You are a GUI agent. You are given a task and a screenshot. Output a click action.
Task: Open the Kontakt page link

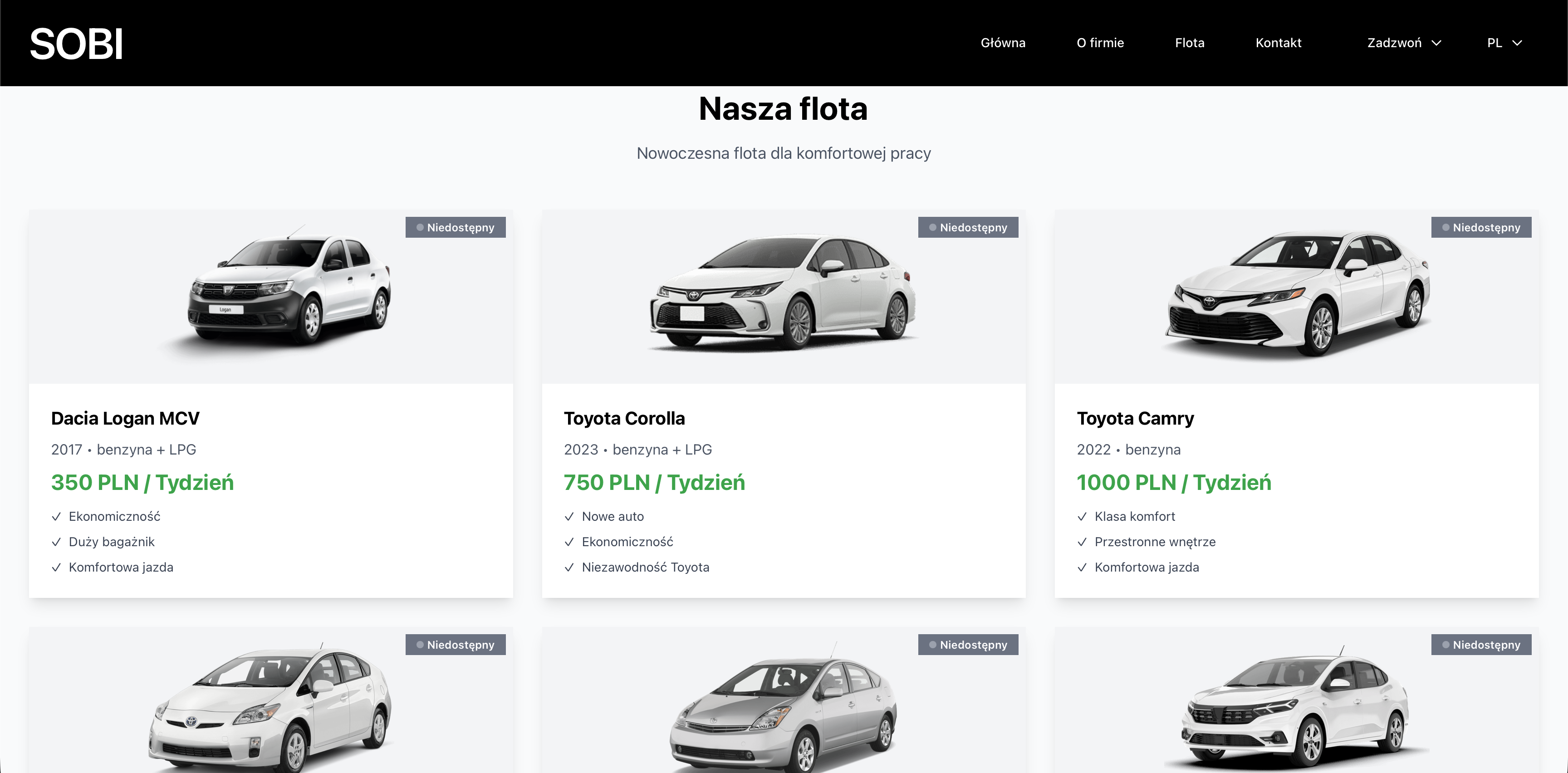[x=1278, y=43]
